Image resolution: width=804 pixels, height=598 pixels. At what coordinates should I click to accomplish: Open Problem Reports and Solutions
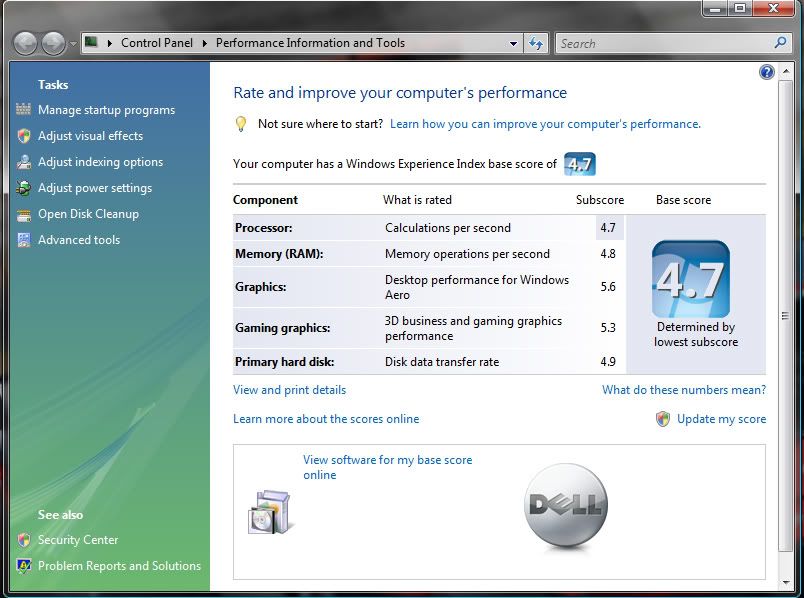coord(119,566)
